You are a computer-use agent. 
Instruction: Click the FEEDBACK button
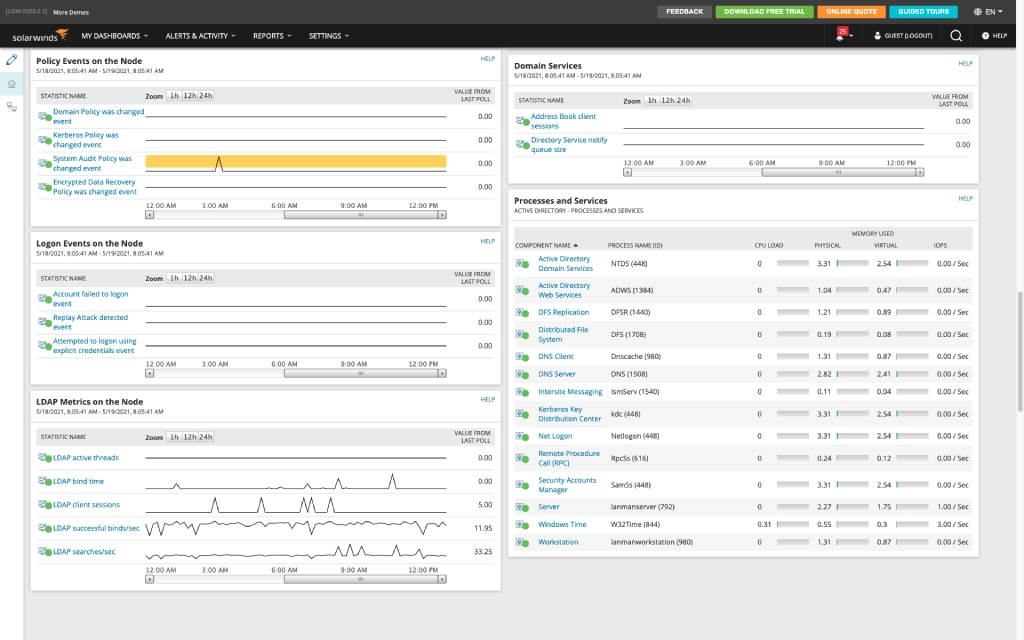pos(685,12)
